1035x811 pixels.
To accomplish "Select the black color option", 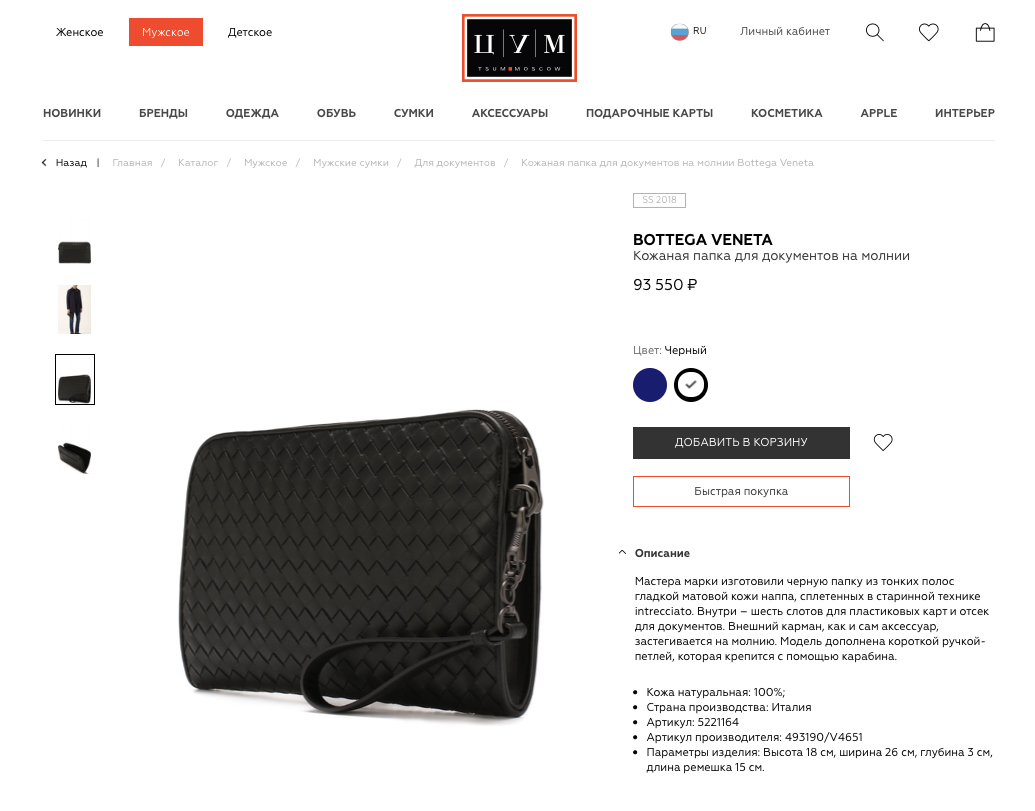I will coord(691,385).
